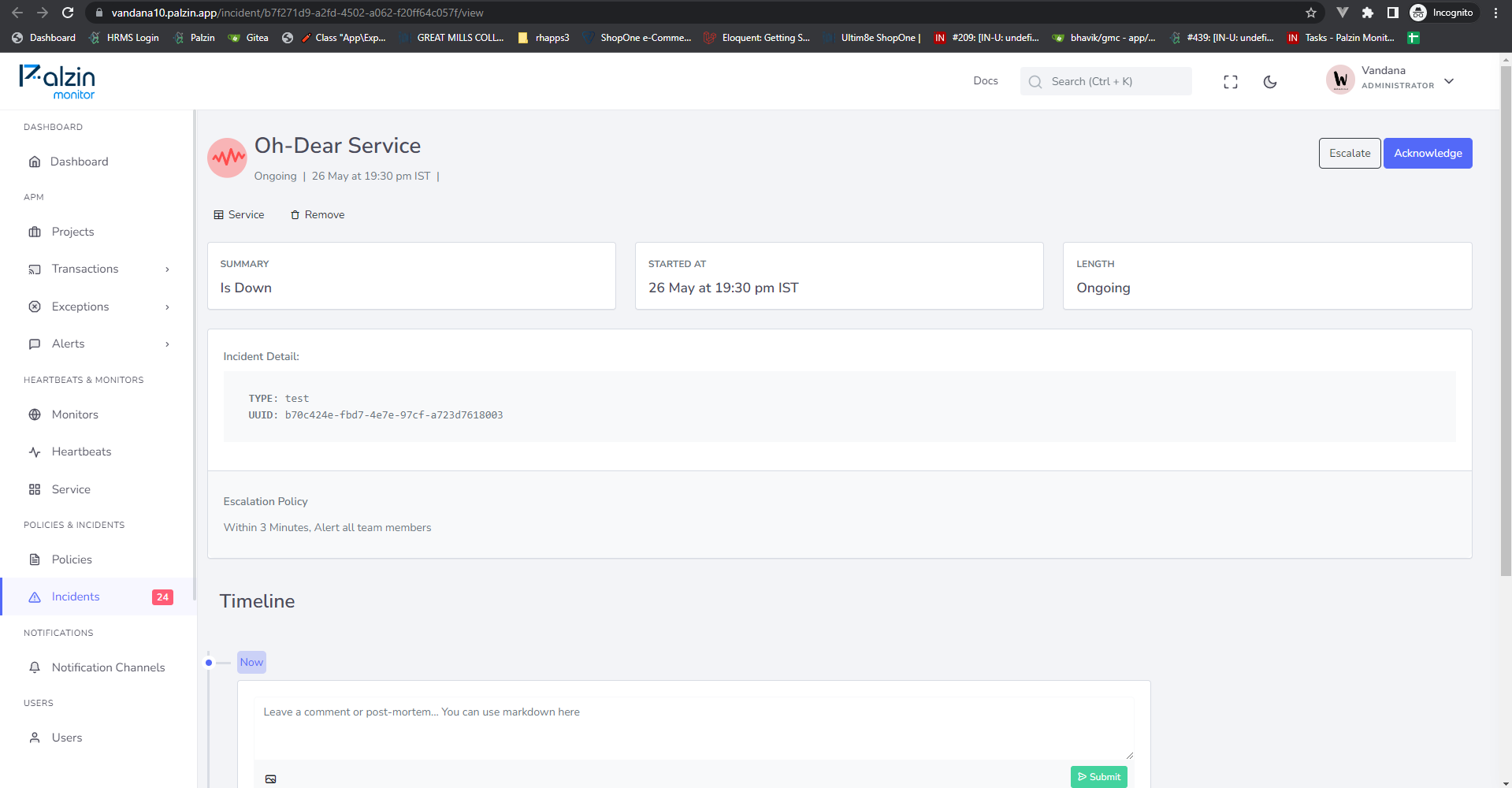Click the image upload icon below comment box
Screen dimensions: 1512x788
click(271, 779)
